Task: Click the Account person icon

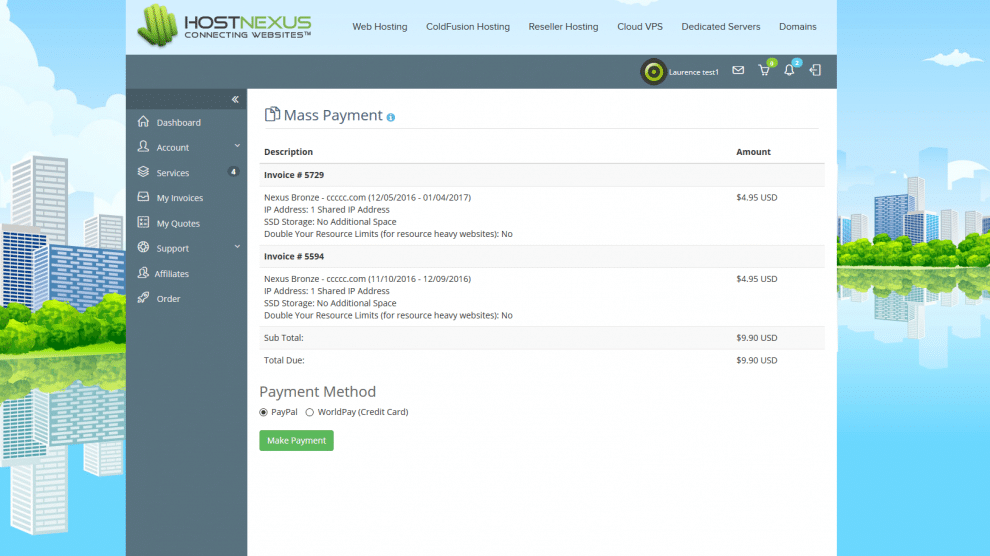Action: click(x=143, y=146)
